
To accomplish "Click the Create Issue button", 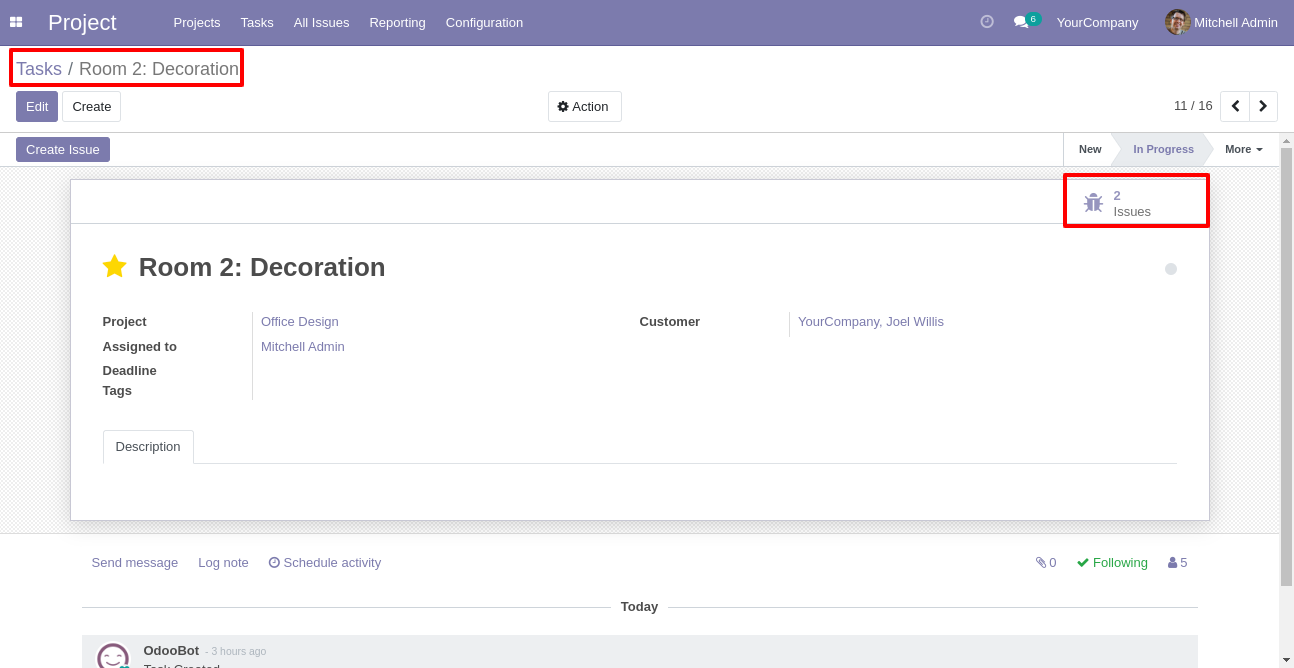I will click(63, 149).
